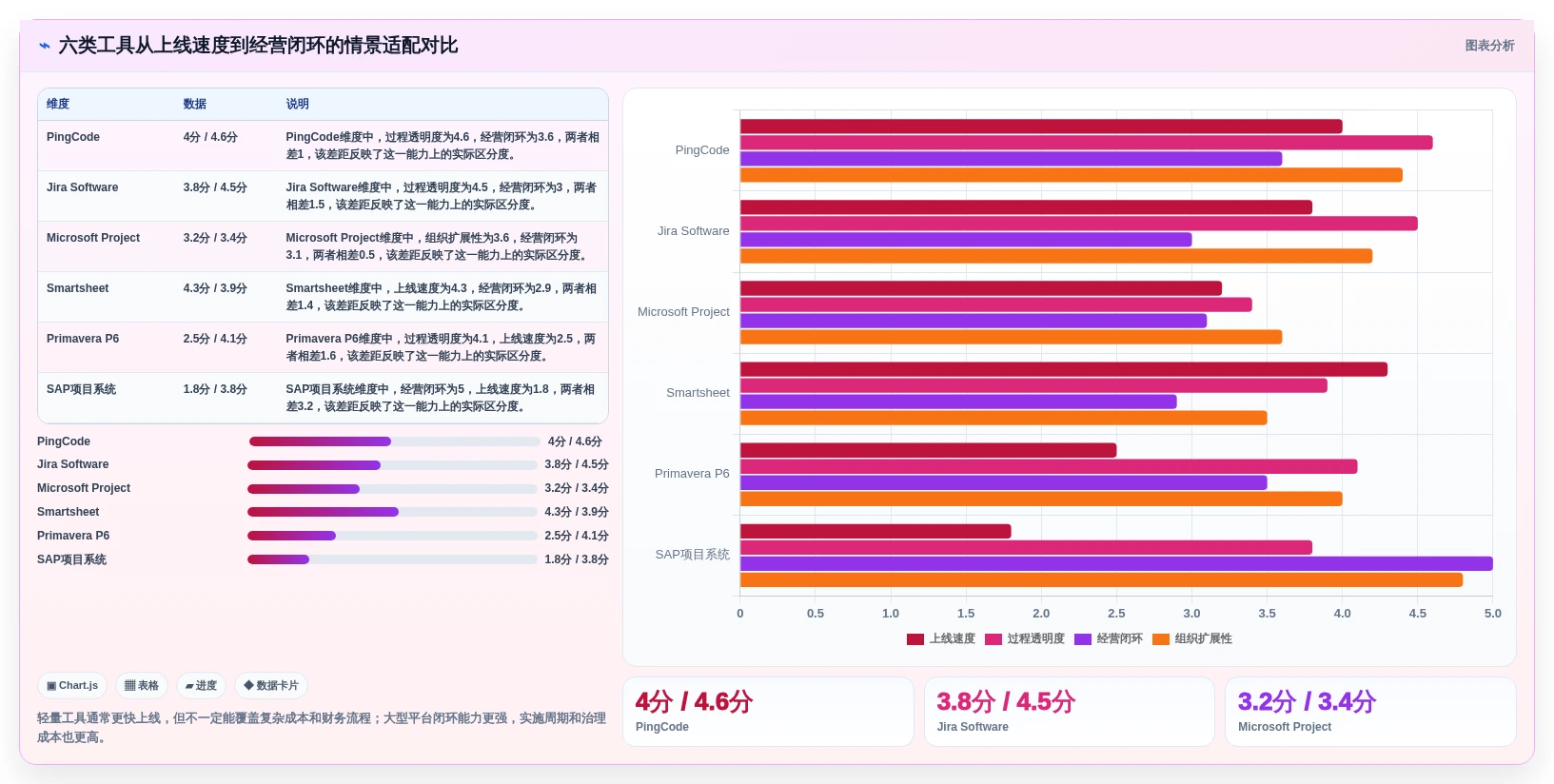The image size is (1554, 784).
Task: Click the 3.2分 / 3.4分 table cell
Action: coord(215,238)
